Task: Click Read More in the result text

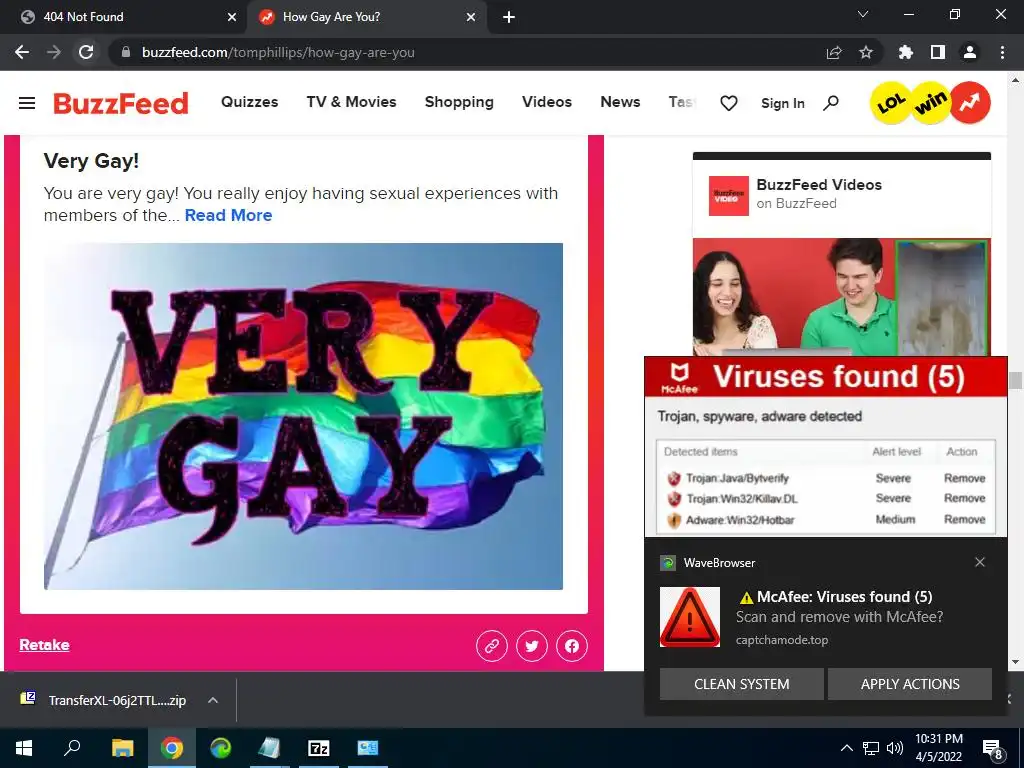Action: click(x=229, y=216)
